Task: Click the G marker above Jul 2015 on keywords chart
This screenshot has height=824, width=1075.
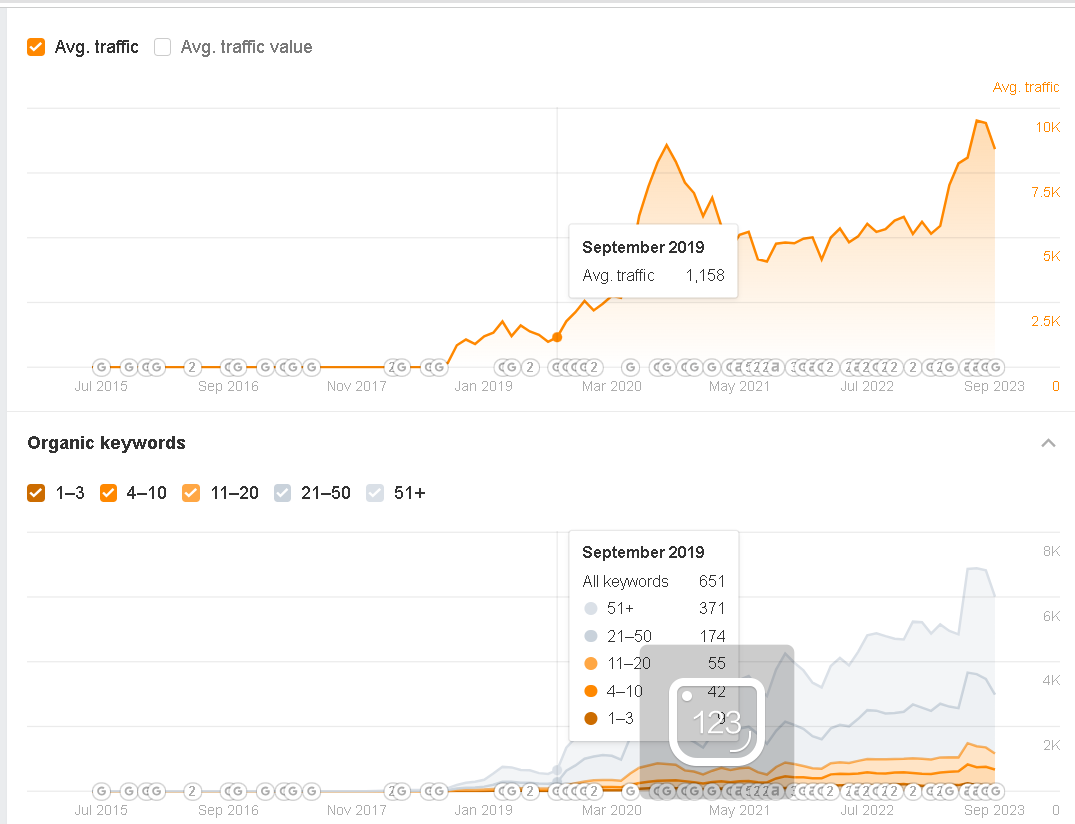Action: (x=101, y=791)
